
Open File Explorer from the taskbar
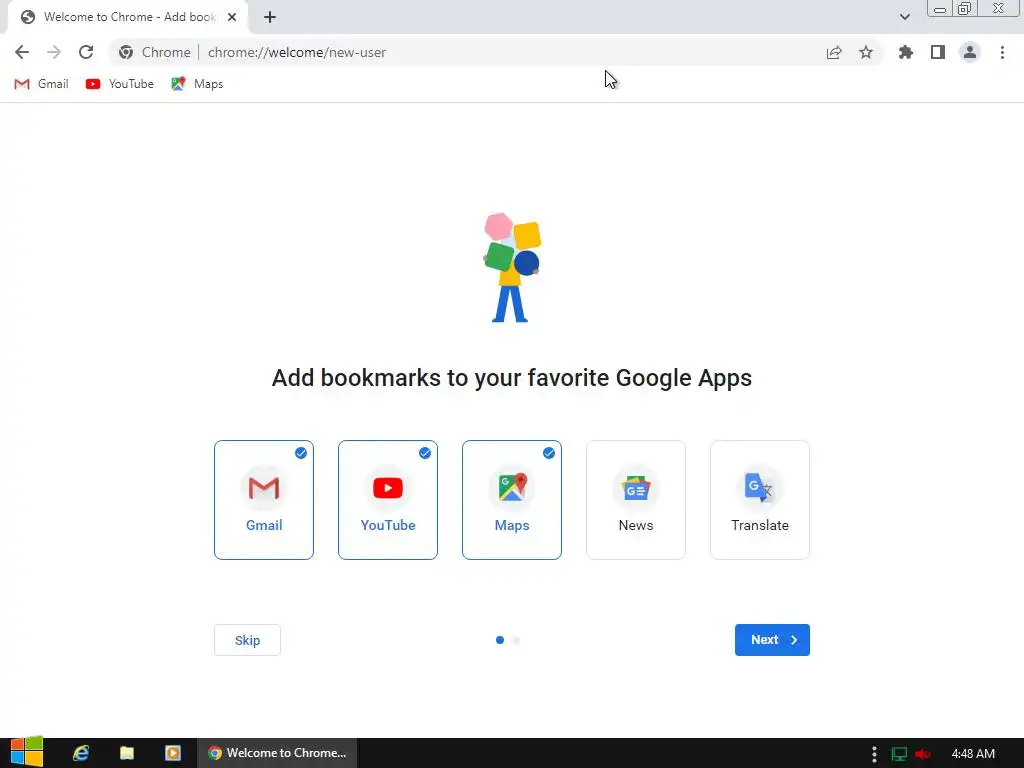pos(127,753)
